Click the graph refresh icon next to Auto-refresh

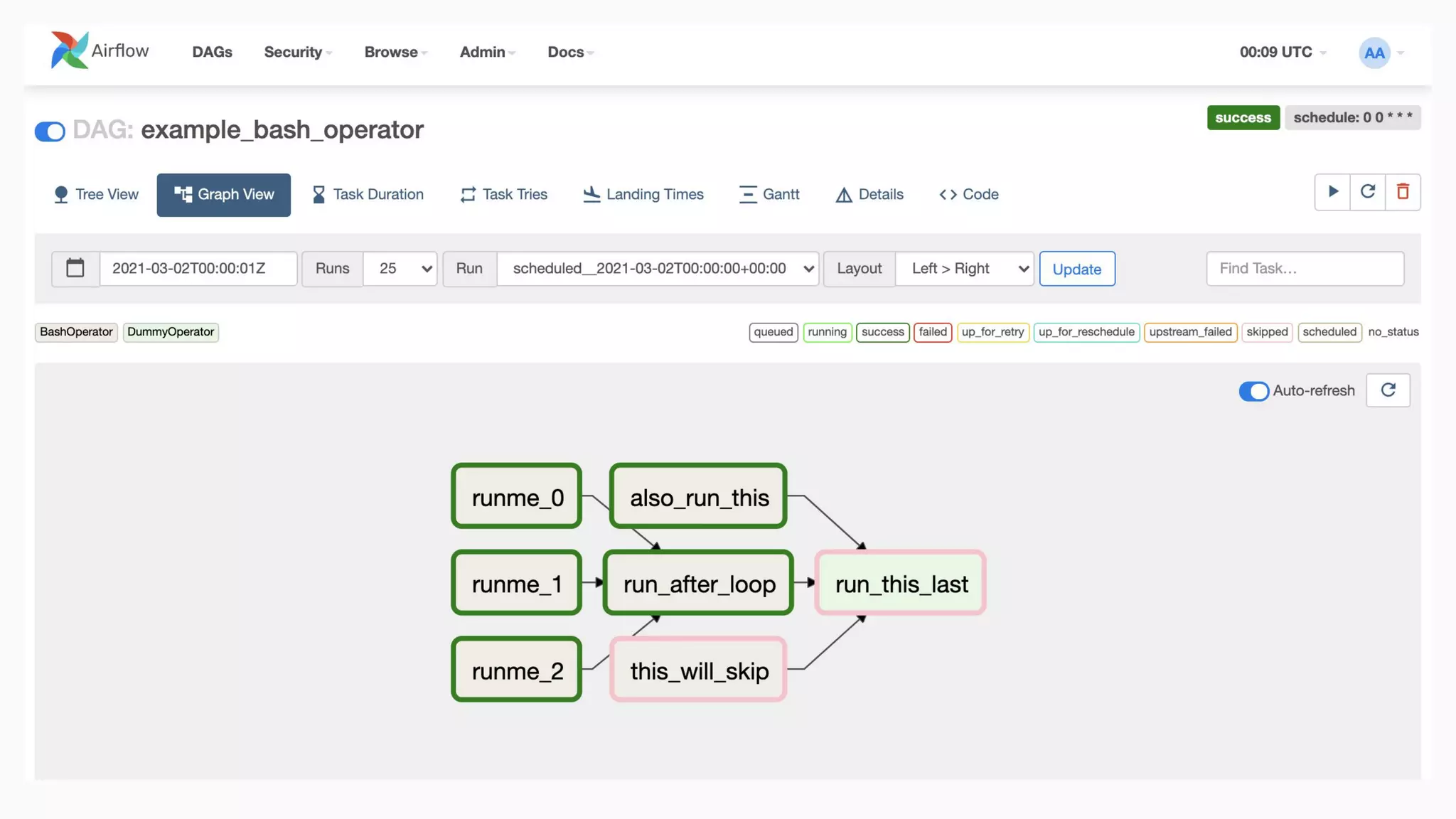click(x=1388, y=390)
